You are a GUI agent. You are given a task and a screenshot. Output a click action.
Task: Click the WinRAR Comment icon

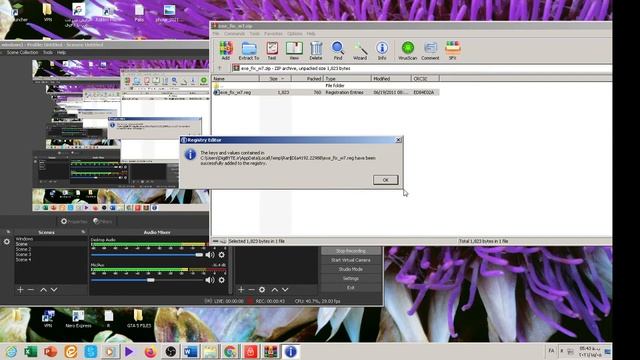(x=430, y=50)
